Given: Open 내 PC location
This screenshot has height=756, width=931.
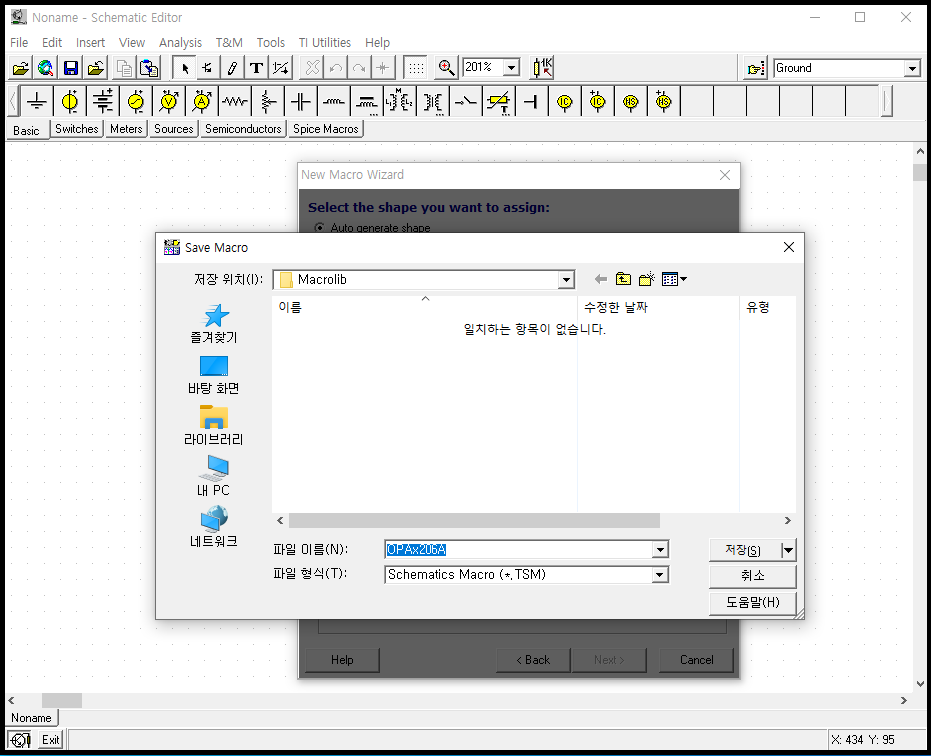Looking at the screenshot, I should click(x=214, y=477).
